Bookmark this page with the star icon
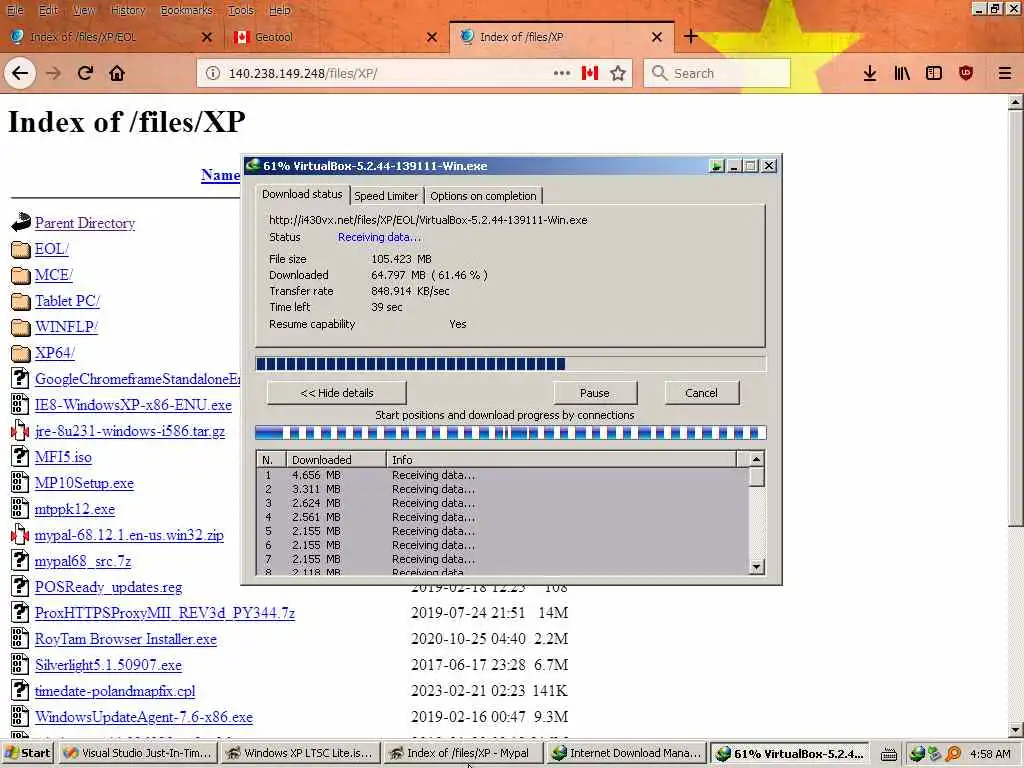This screenshot has height=768, width=1024. pos(618,73)
